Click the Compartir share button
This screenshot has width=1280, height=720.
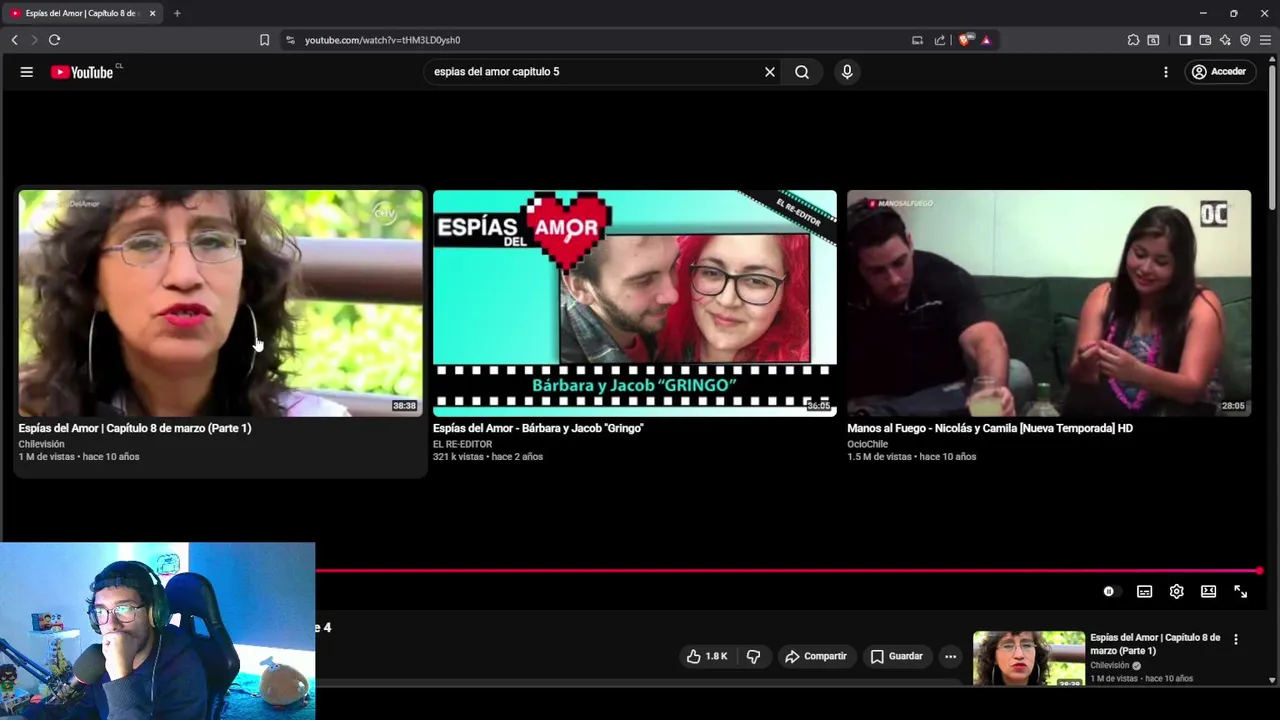click(815, 656)
